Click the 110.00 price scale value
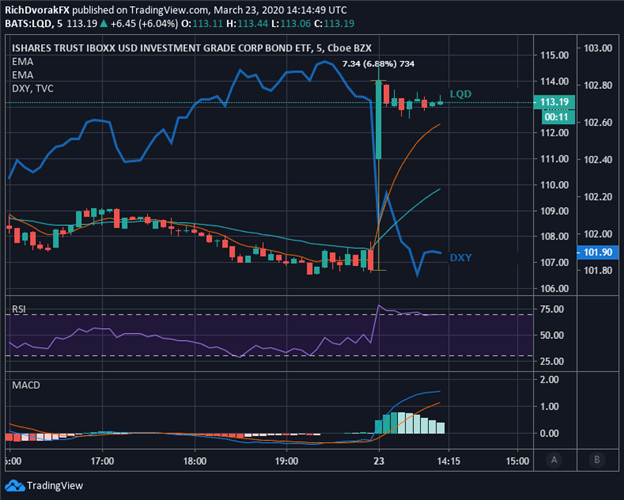The image size is (624, 500). pos(554,185)
